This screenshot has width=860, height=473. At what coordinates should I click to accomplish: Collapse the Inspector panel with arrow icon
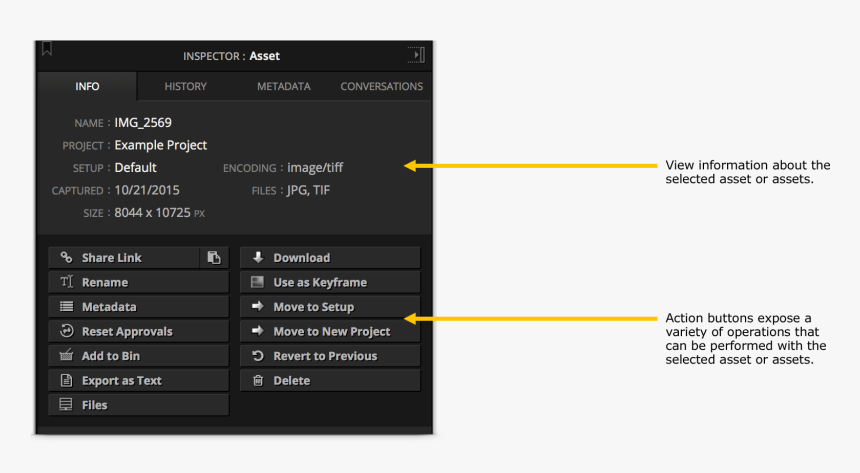click(416, 55)
